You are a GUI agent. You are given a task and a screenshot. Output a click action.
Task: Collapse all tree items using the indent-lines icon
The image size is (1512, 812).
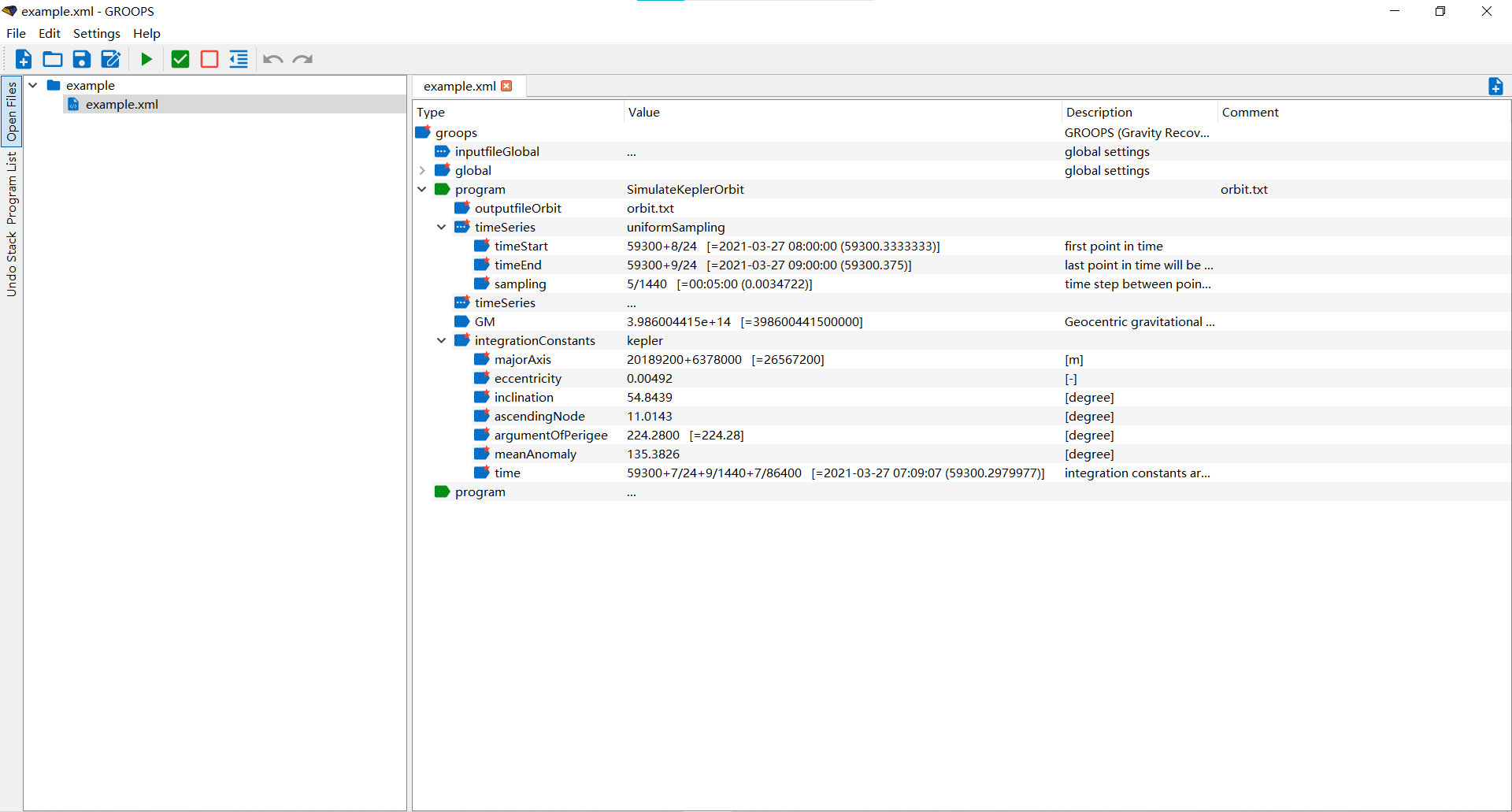(239, 59)
